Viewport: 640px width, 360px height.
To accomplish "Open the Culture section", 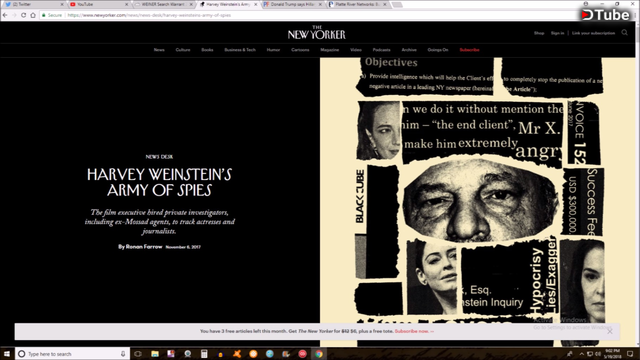I will [183, 50].
